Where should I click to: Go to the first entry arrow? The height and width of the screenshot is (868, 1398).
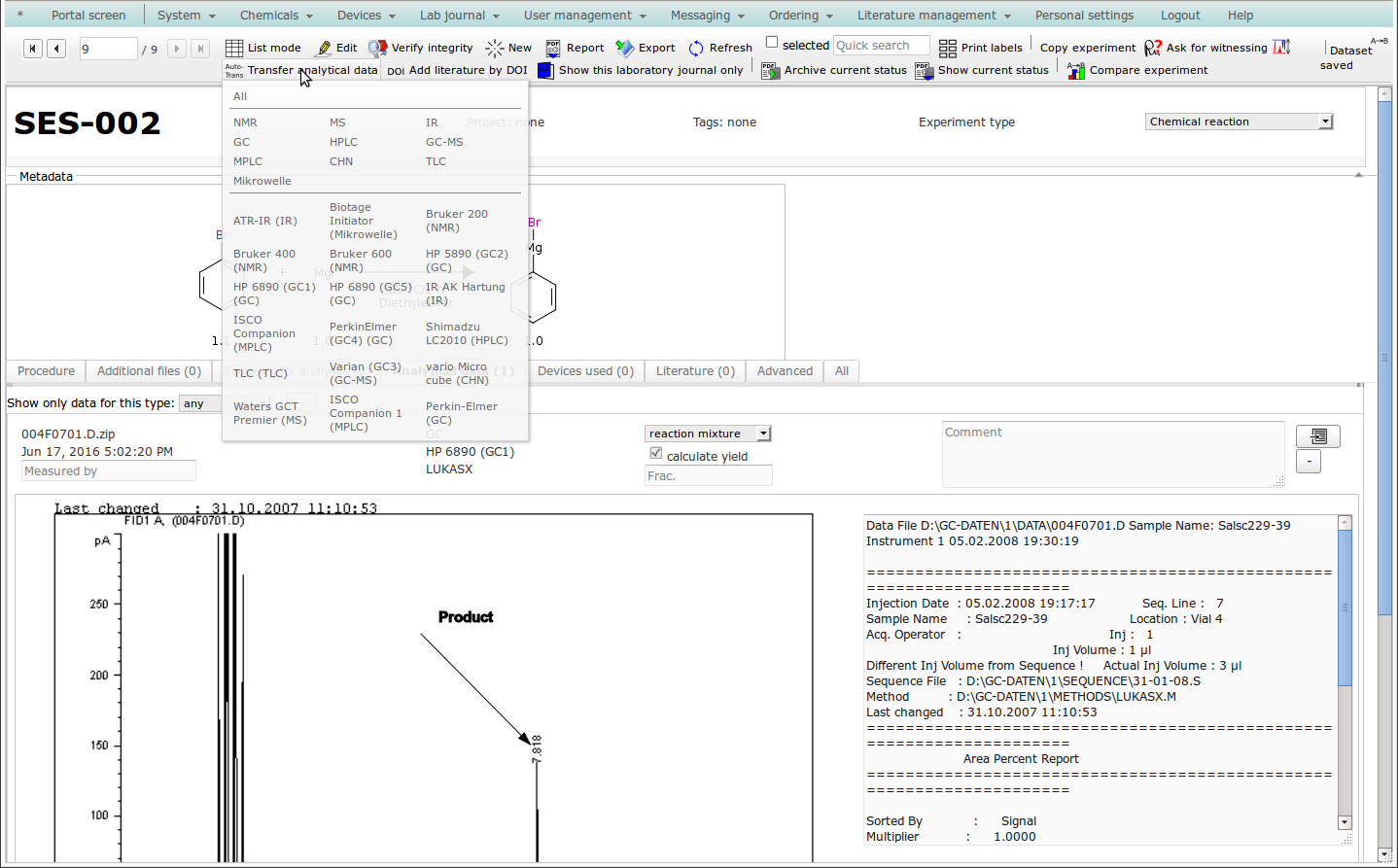point(33,49)
